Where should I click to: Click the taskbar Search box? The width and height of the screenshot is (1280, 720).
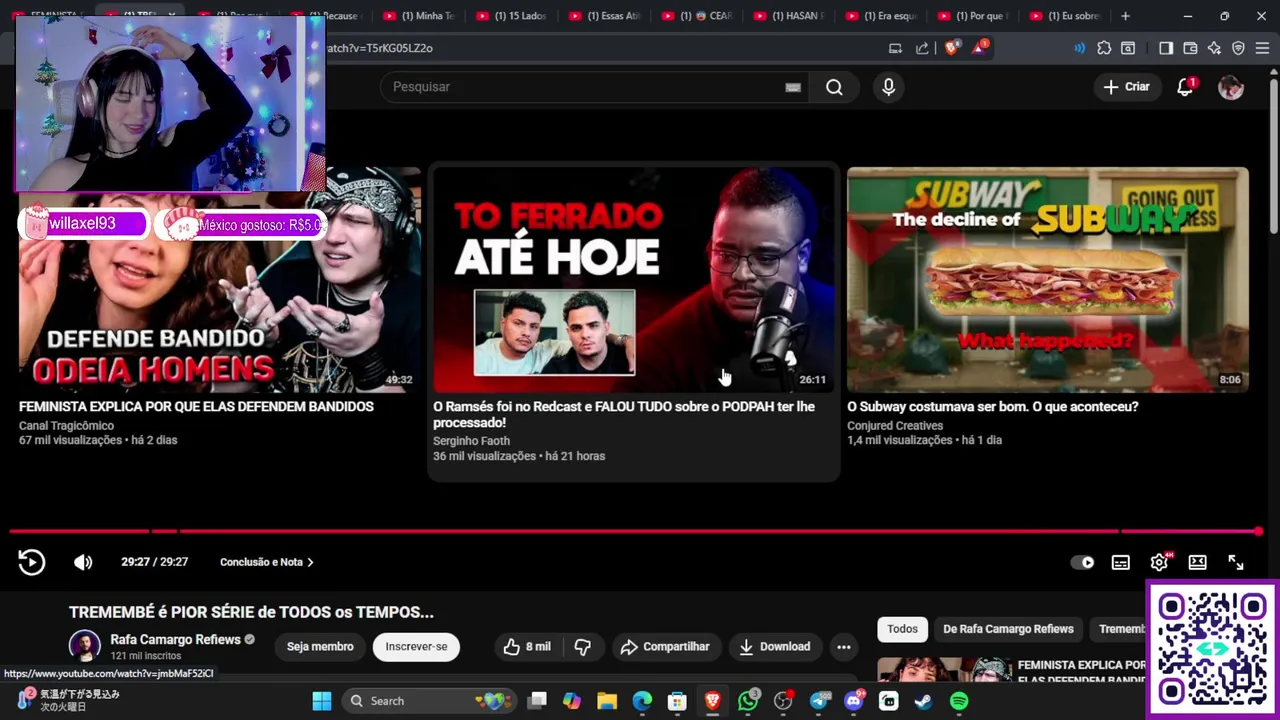428,701
